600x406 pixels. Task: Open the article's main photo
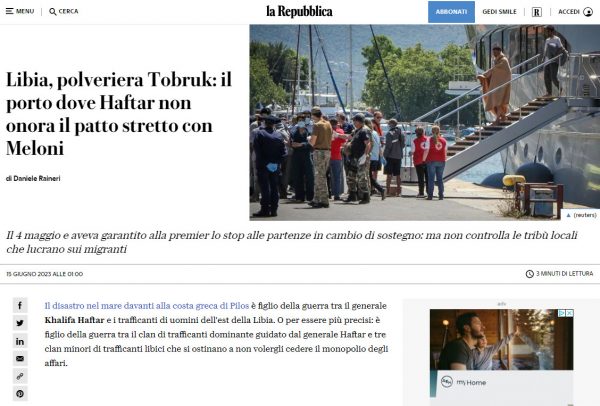tap(424, 122)
